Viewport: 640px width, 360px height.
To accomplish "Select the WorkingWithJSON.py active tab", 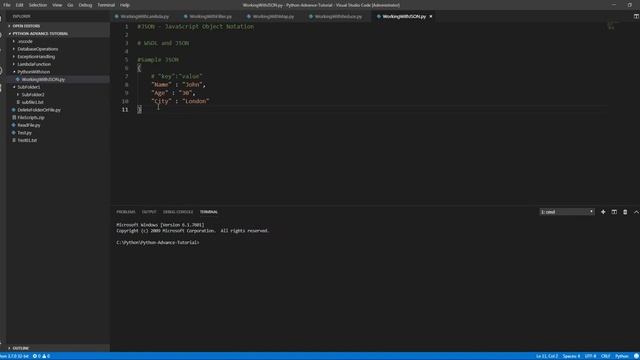I will coord(404,17).
